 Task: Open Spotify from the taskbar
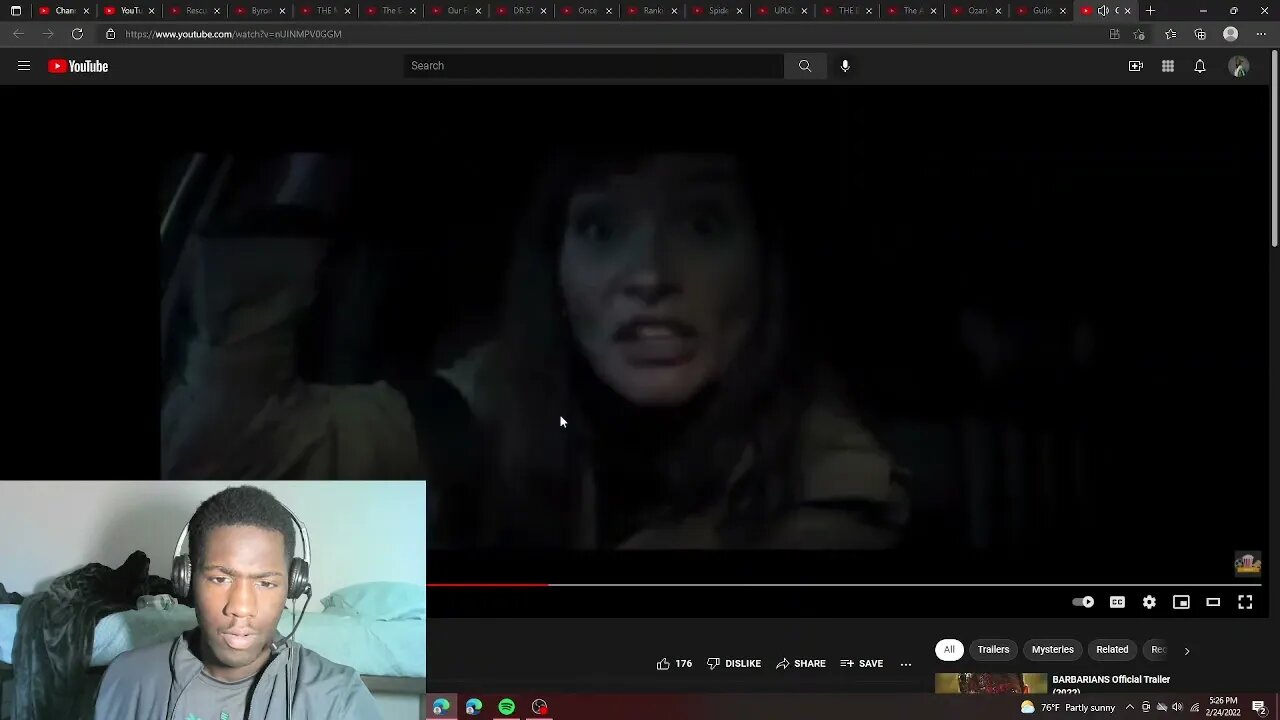pos(507,707)
